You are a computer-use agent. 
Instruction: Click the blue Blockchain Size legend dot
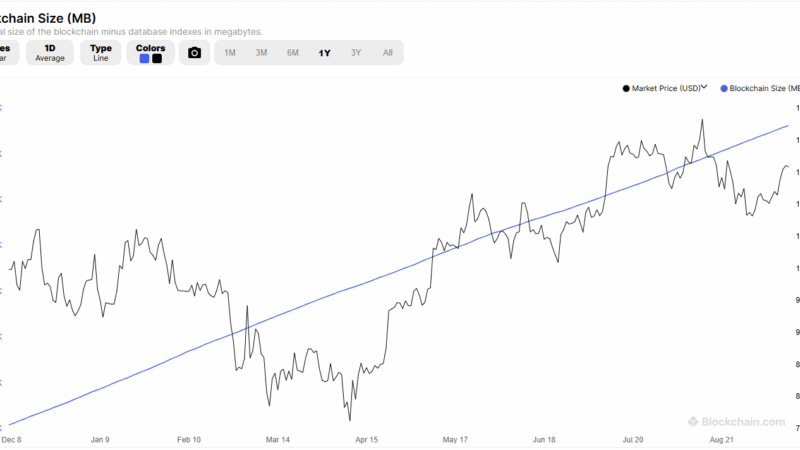click(724, 88)
